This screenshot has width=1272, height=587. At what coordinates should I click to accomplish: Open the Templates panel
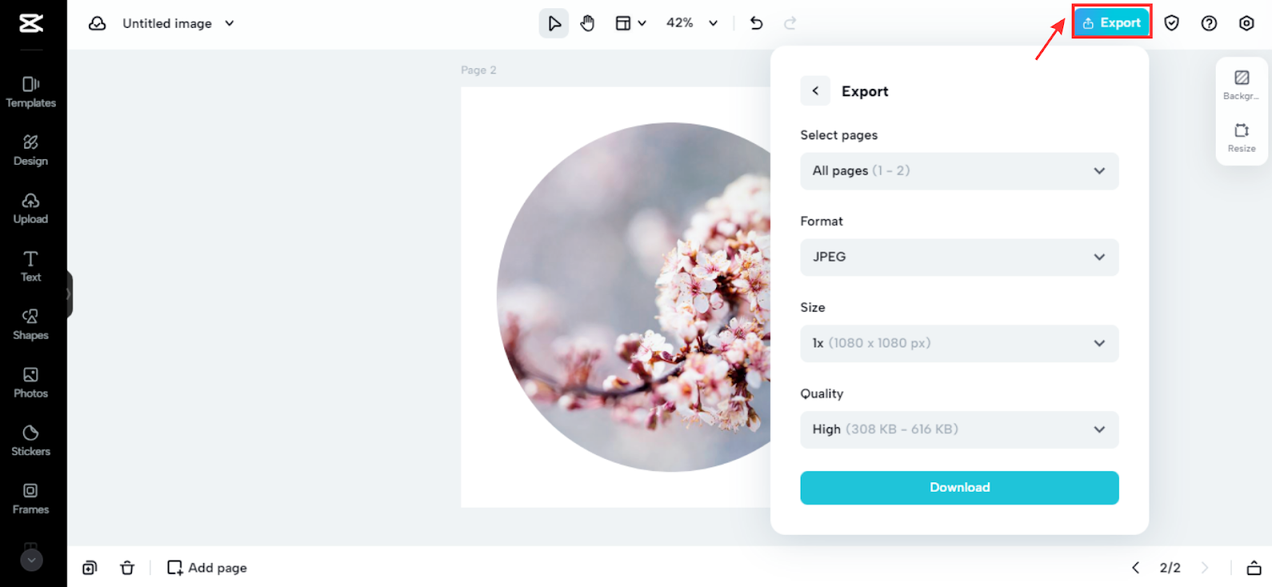click(x=31, y=92)
